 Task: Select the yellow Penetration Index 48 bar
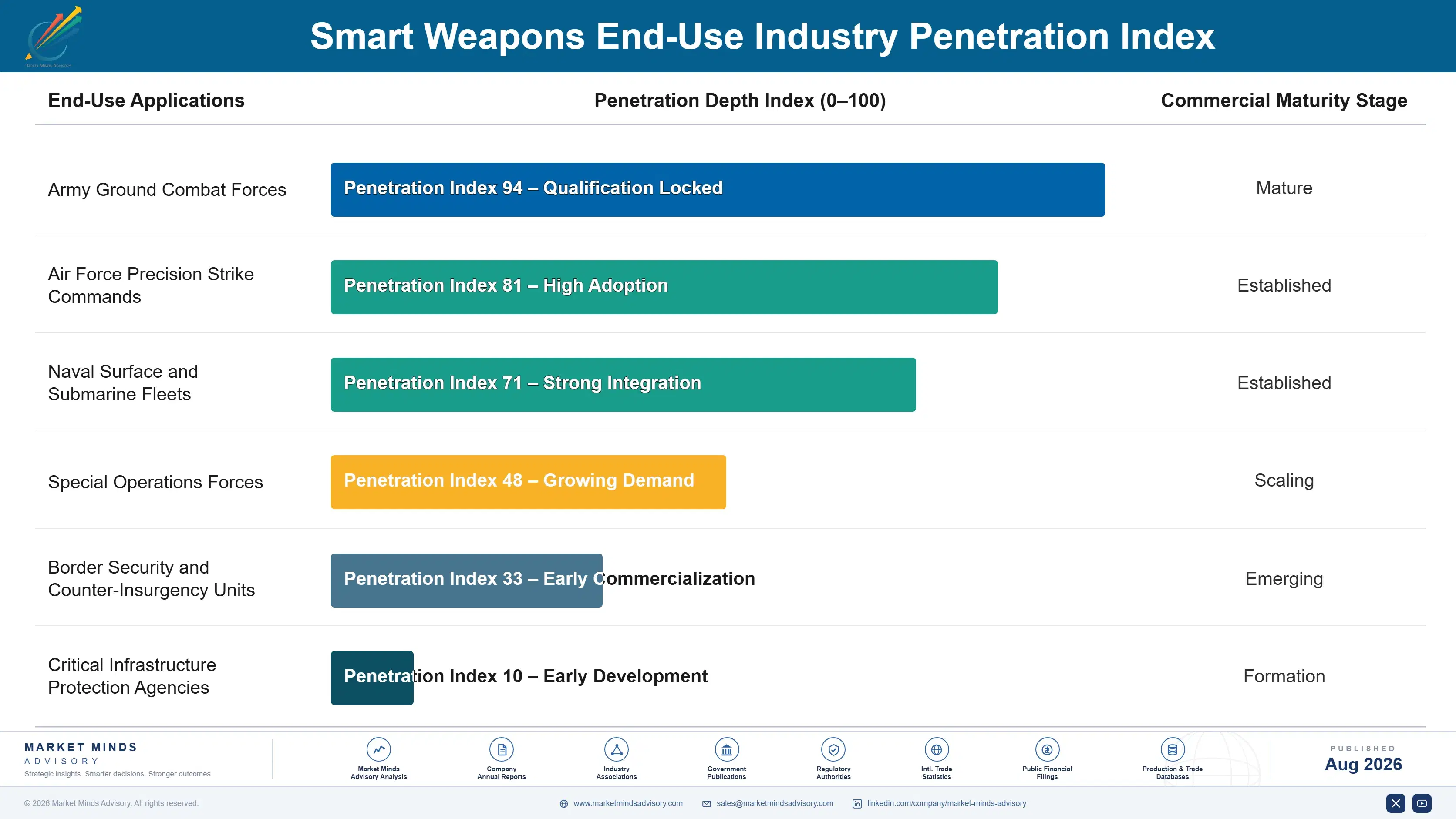pyautogui.click(x=529, y=482)
